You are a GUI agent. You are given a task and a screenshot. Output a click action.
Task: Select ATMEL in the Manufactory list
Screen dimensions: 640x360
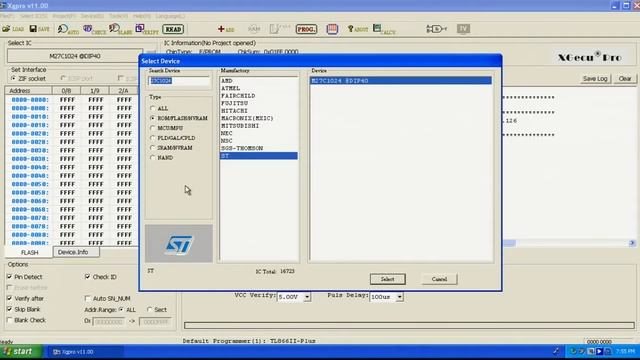pos(258,88)
